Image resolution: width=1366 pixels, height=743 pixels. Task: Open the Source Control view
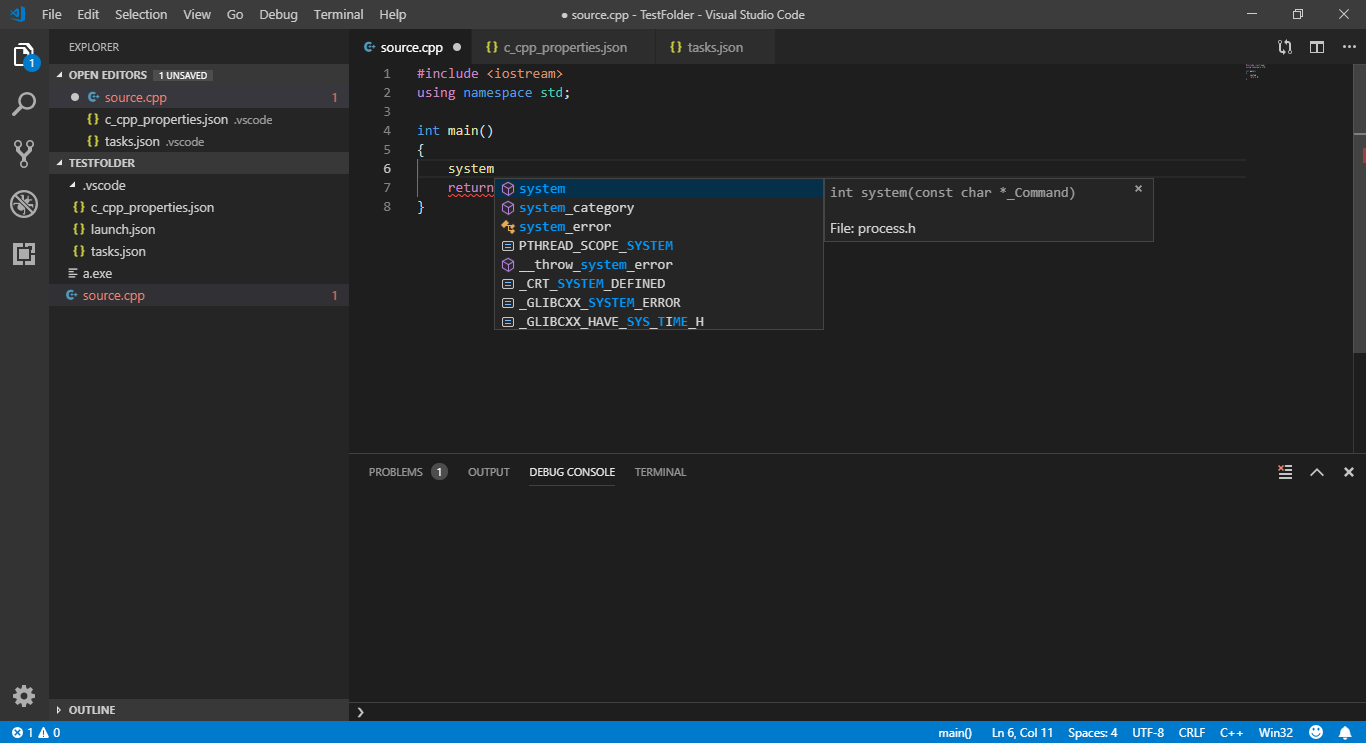click(x=24, y=154)
